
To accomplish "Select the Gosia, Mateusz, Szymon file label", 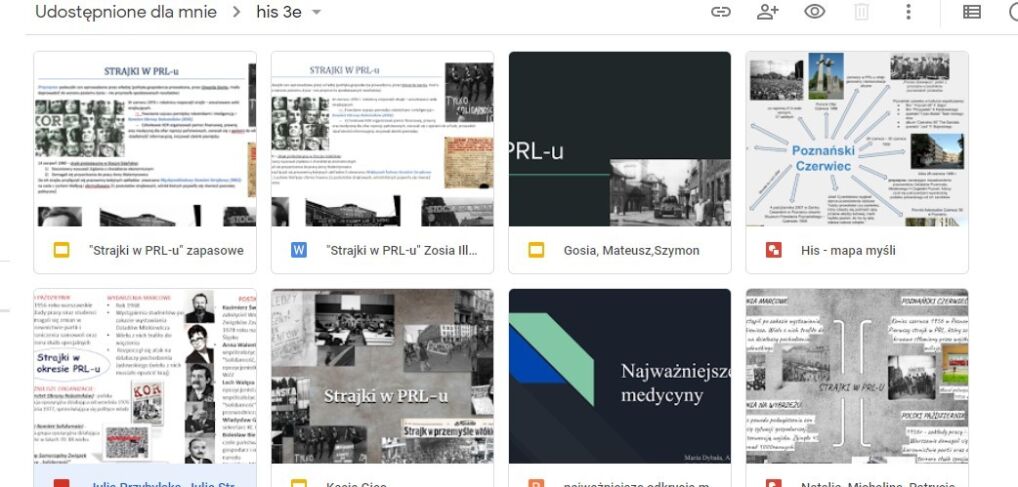I will (632, 250).
